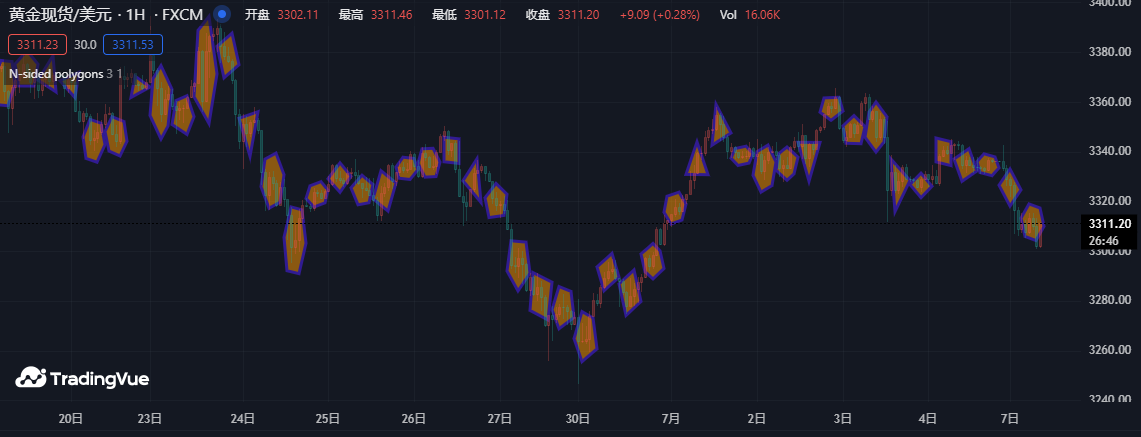The width and height of the screenshot is (1141, 437).
Task: Click the red sell price 3311.23 button
Action: pos(37,45)
